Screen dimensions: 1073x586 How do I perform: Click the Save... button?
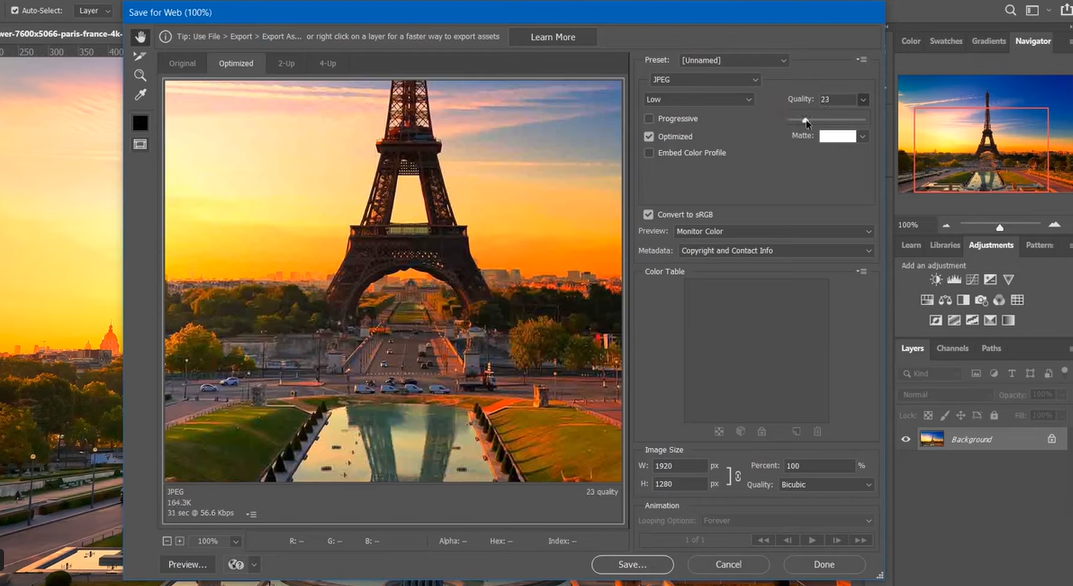(x=632, y=564)
